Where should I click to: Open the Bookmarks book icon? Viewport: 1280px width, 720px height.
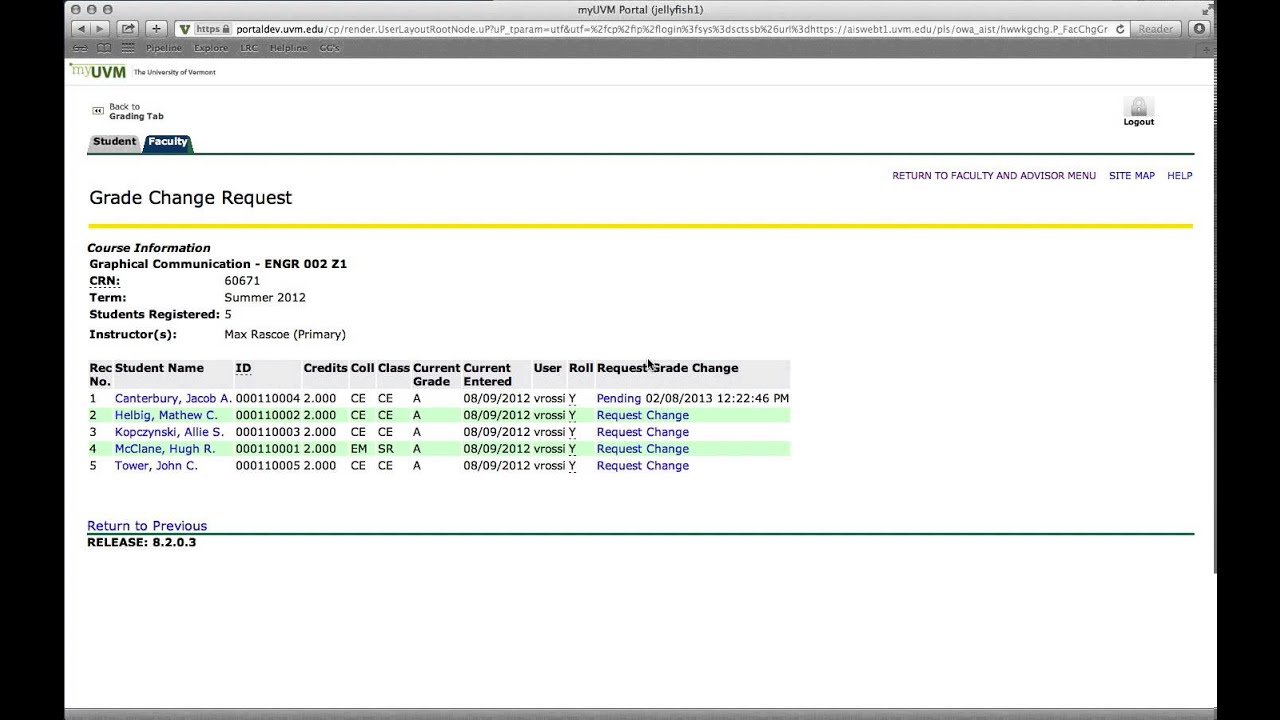tap(104, 48)
